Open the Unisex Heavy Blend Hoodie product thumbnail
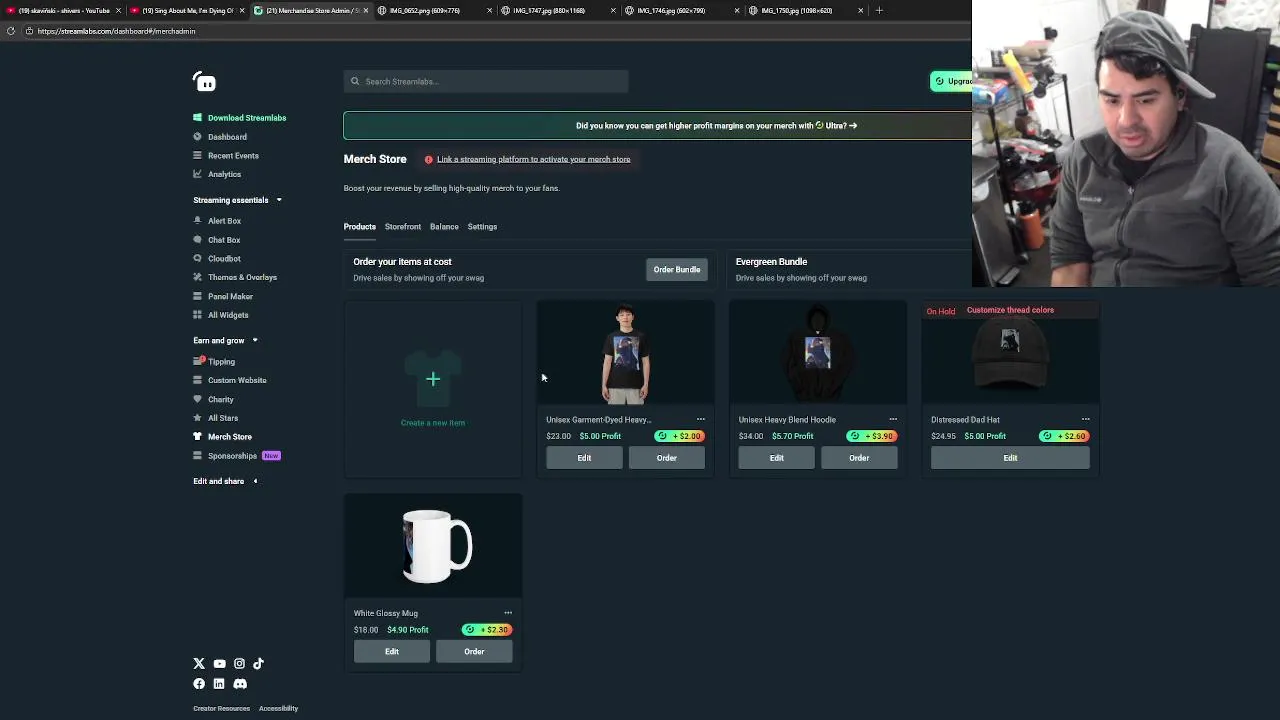Image resolution: width=1280 pixels, height=720 pixels. coord(818,354)
